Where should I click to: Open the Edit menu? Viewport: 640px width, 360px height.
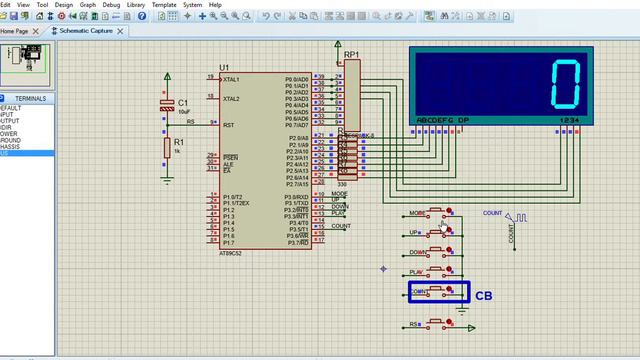pos(5,5)
